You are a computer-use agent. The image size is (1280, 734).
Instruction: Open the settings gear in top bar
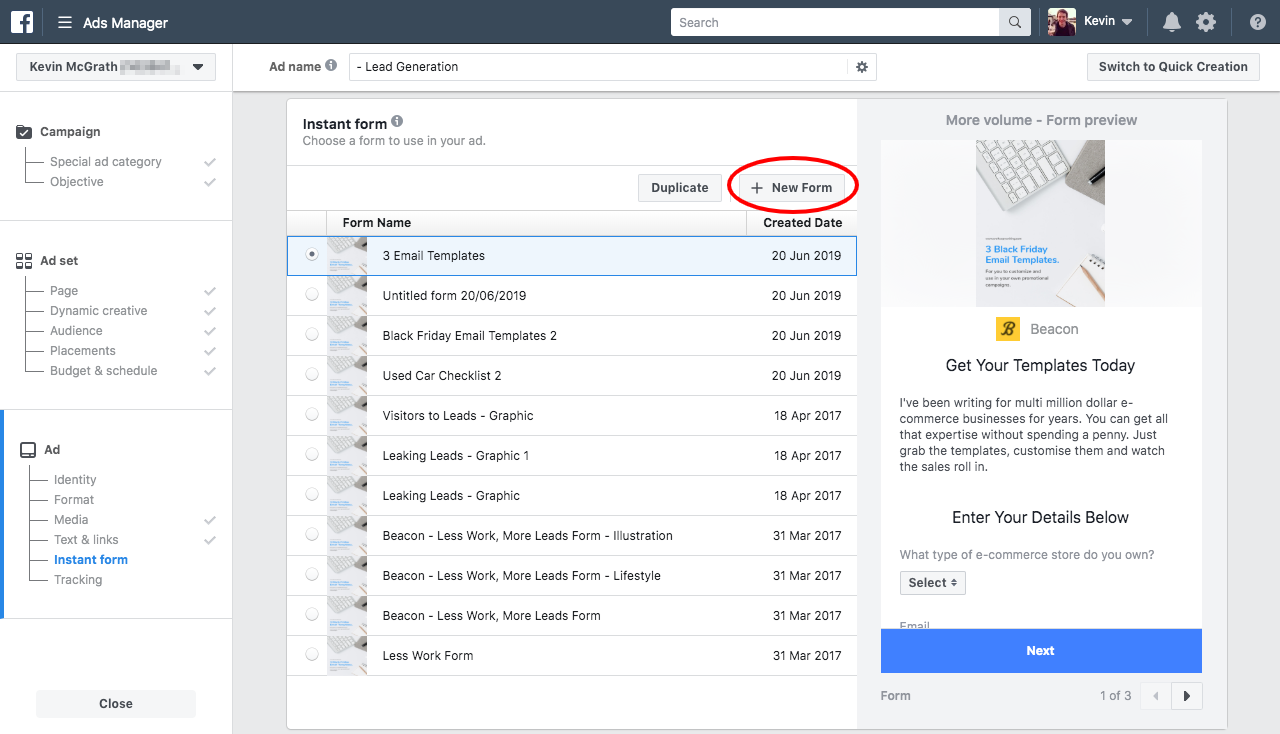pos(1206,22)
